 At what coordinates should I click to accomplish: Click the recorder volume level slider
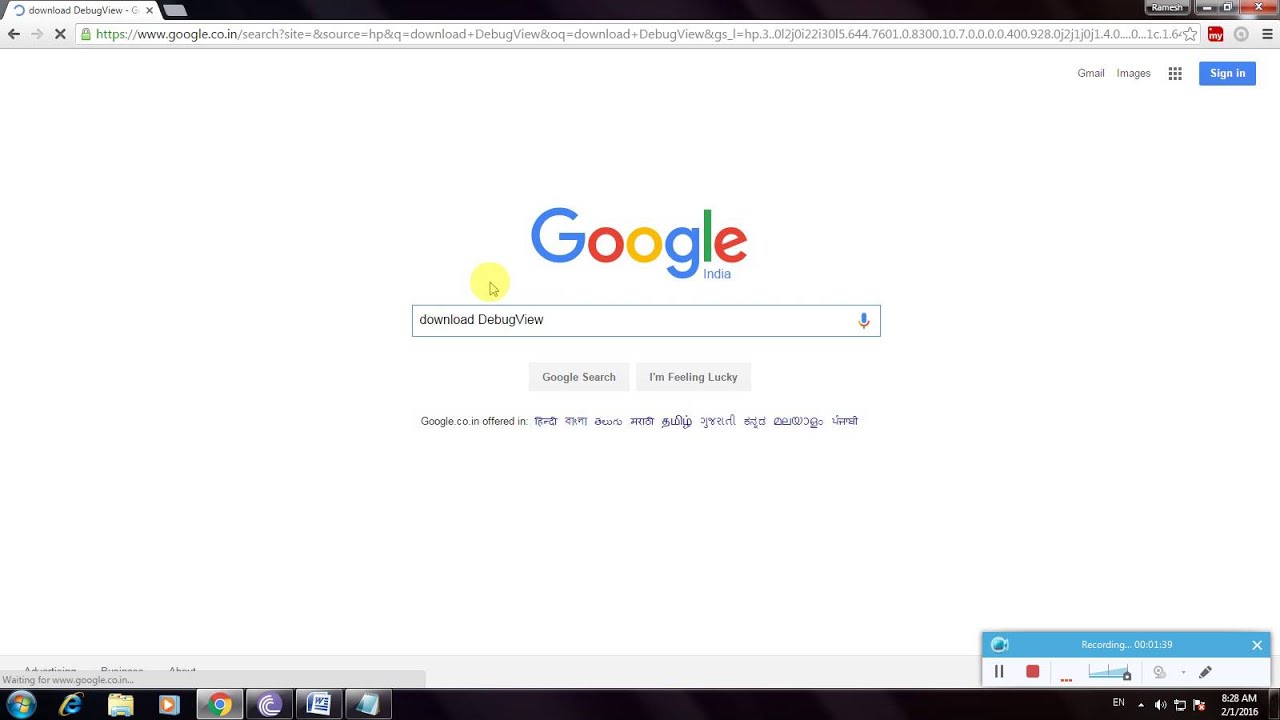pos(1109,672)
